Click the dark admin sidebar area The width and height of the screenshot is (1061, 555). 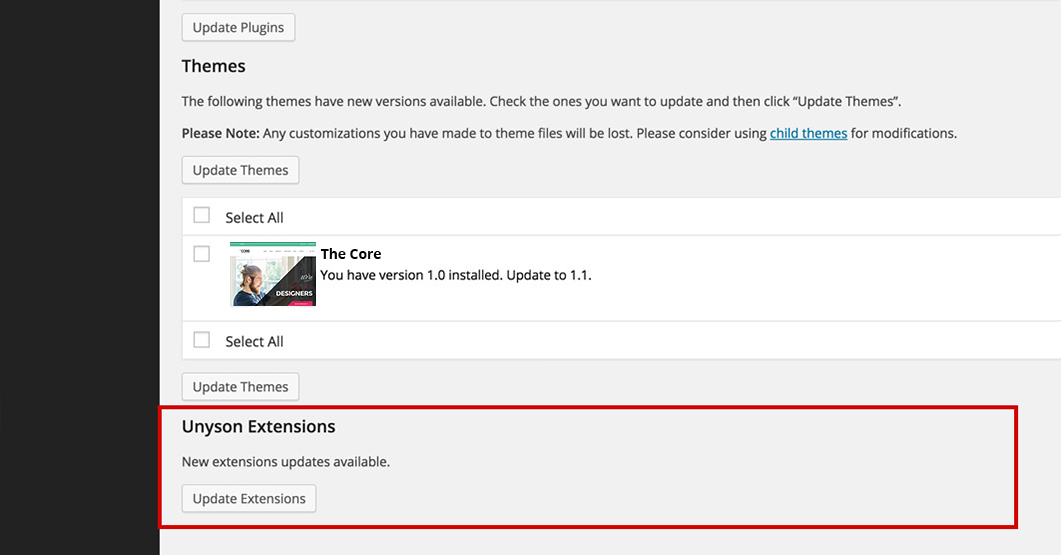(80, 278)
